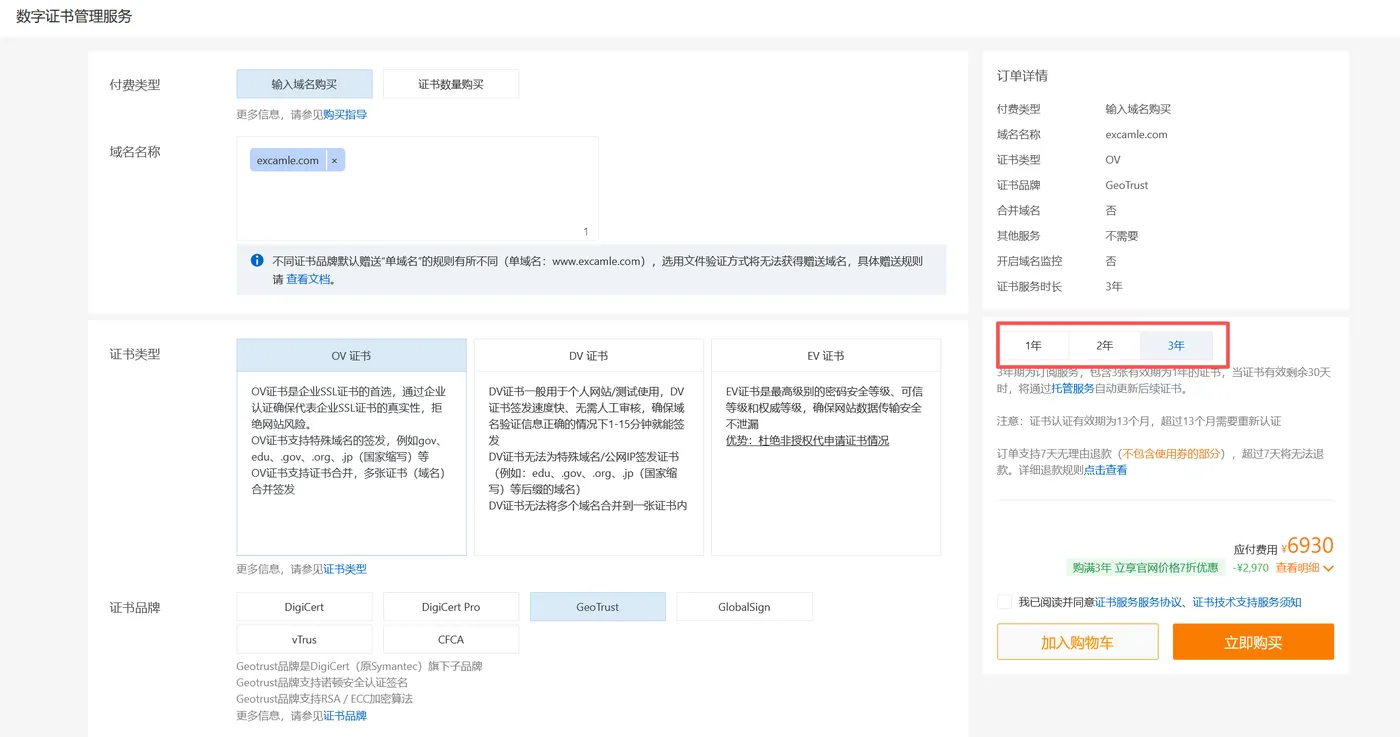Focus the 域名名称 input box

click(x=417, y=189)
